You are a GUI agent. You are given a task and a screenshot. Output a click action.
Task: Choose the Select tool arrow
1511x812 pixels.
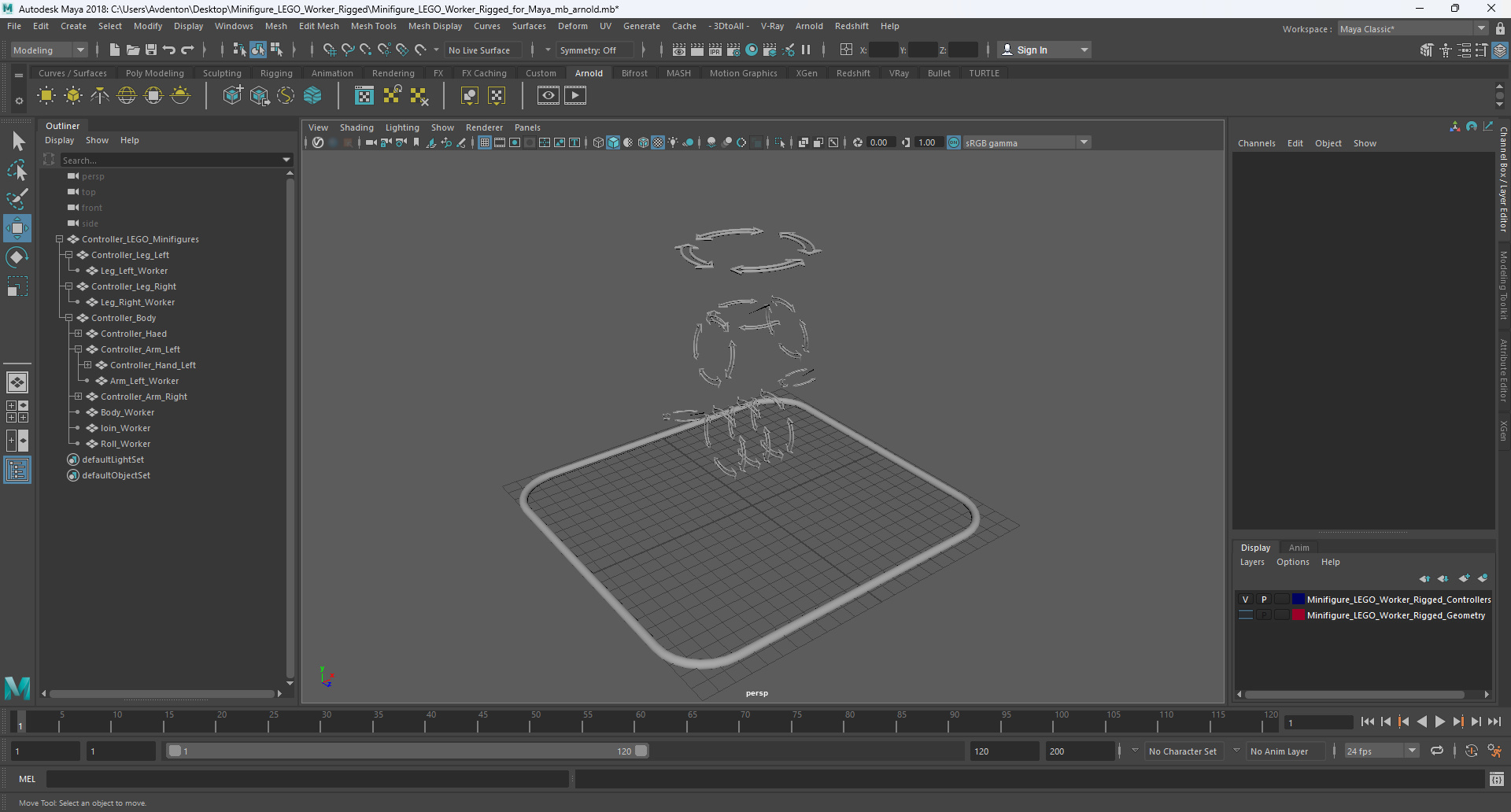tap(17, 142)
